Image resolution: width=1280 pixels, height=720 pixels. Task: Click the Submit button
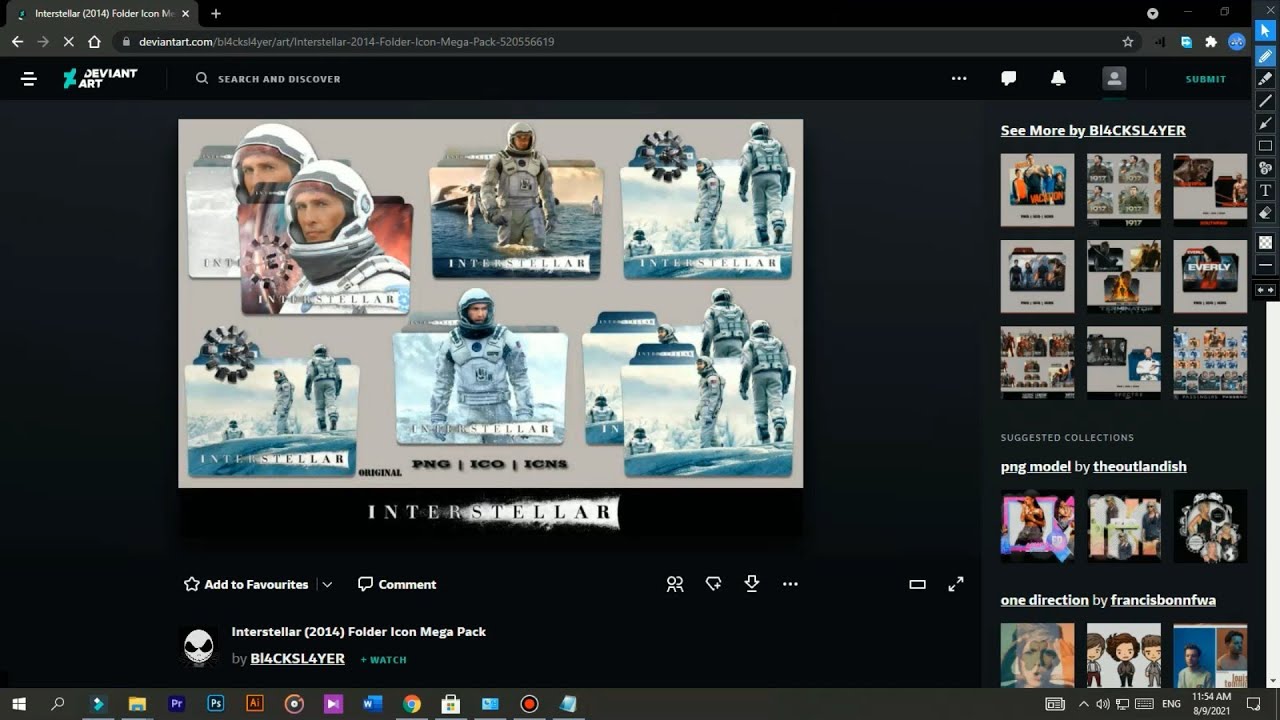1206,79
